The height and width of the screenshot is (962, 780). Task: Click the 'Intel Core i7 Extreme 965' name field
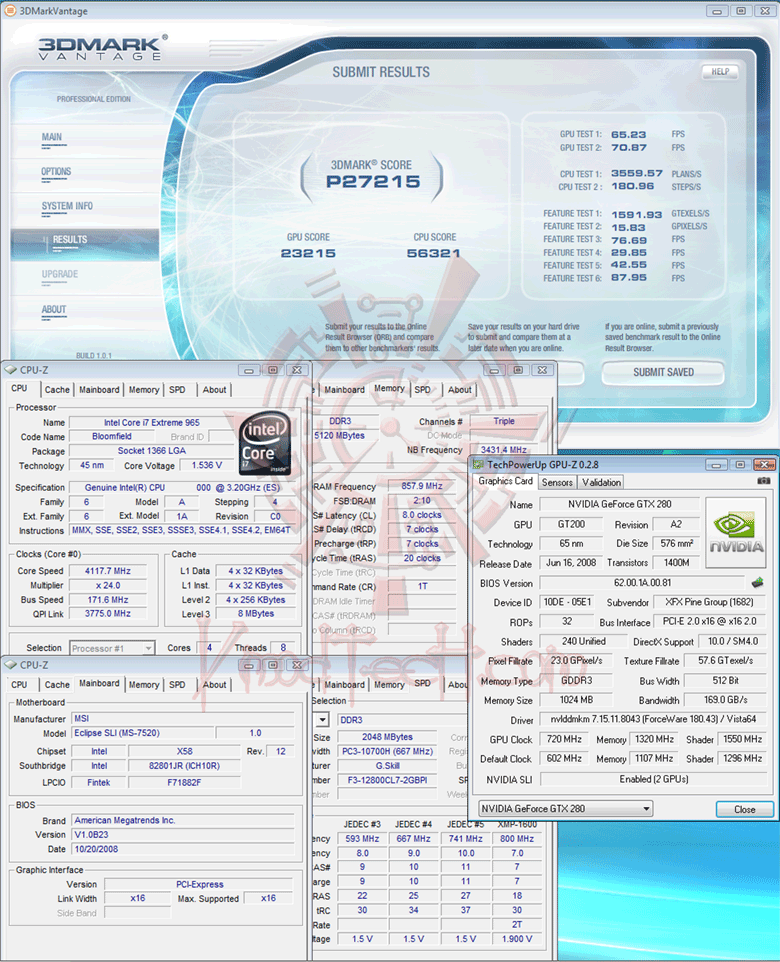click(x=152, y=422)
